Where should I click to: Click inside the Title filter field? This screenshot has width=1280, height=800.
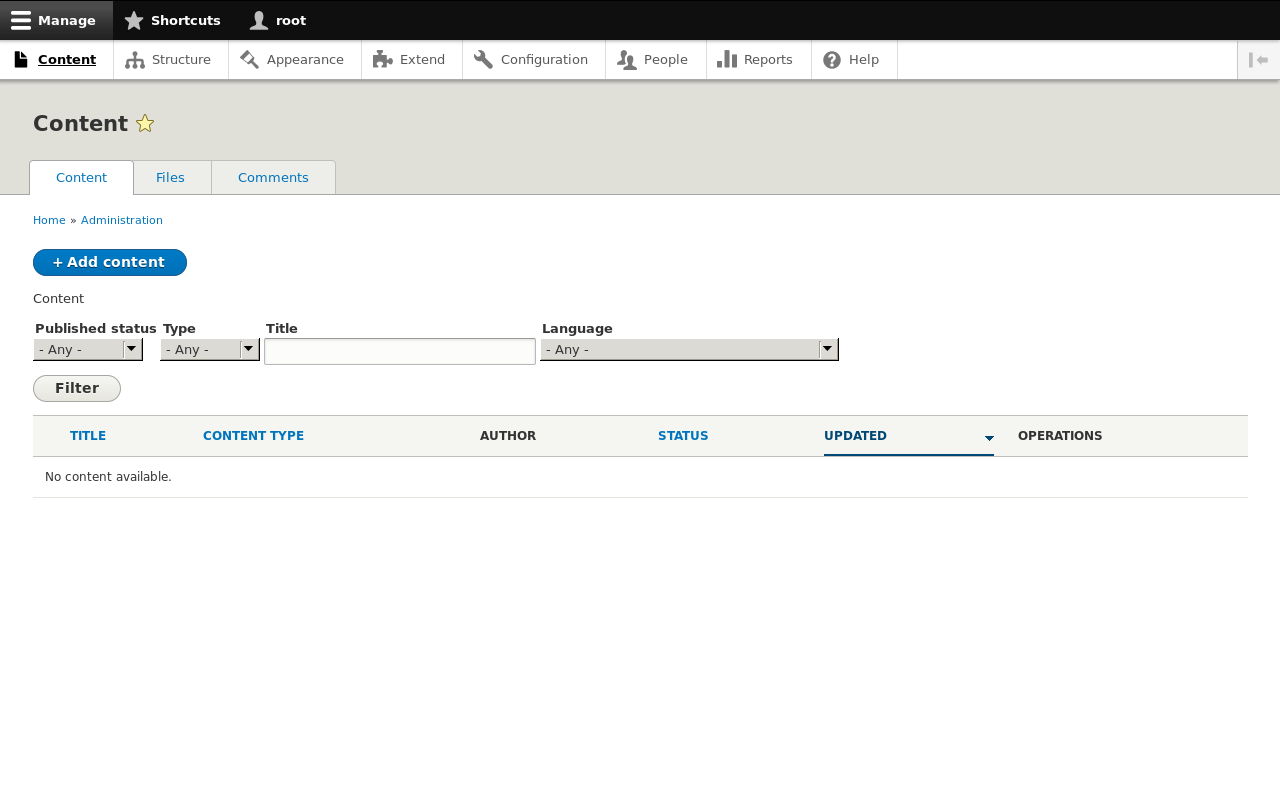pos(399,351)
